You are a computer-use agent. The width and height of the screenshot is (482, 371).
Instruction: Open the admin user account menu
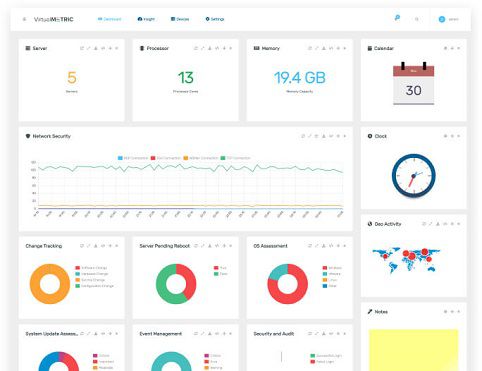click(x=449, y=19)
